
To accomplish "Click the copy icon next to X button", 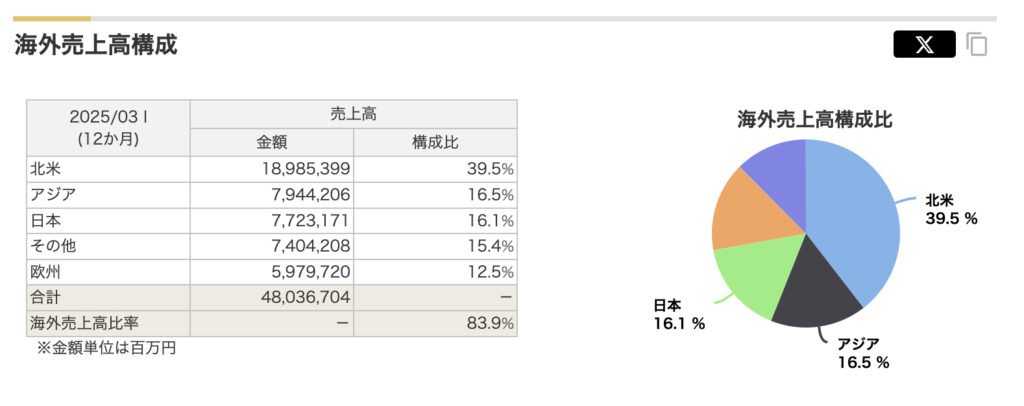I will coord(977,45).
